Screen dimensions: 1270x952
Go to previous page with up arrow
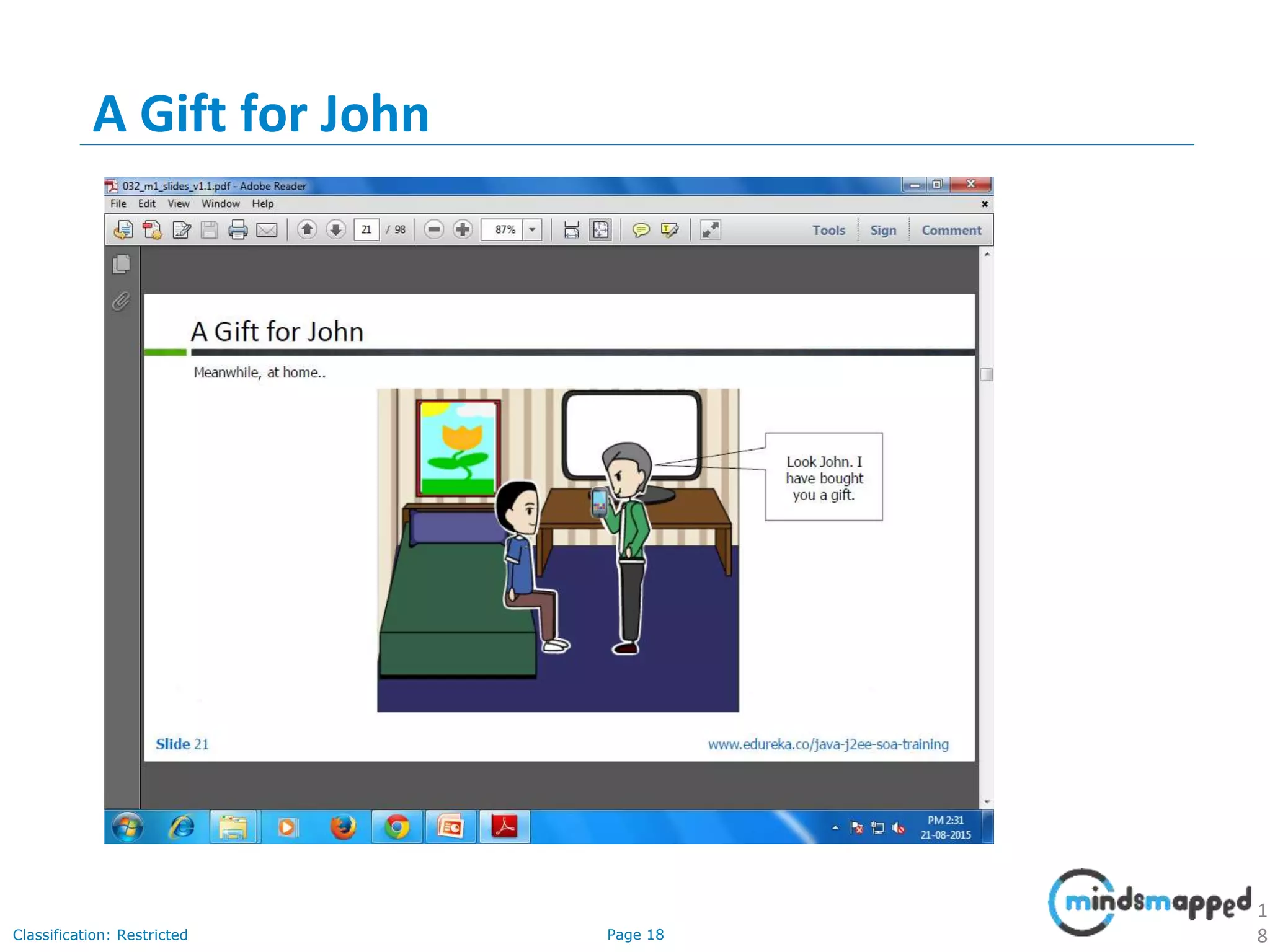[x=306, y=230]
